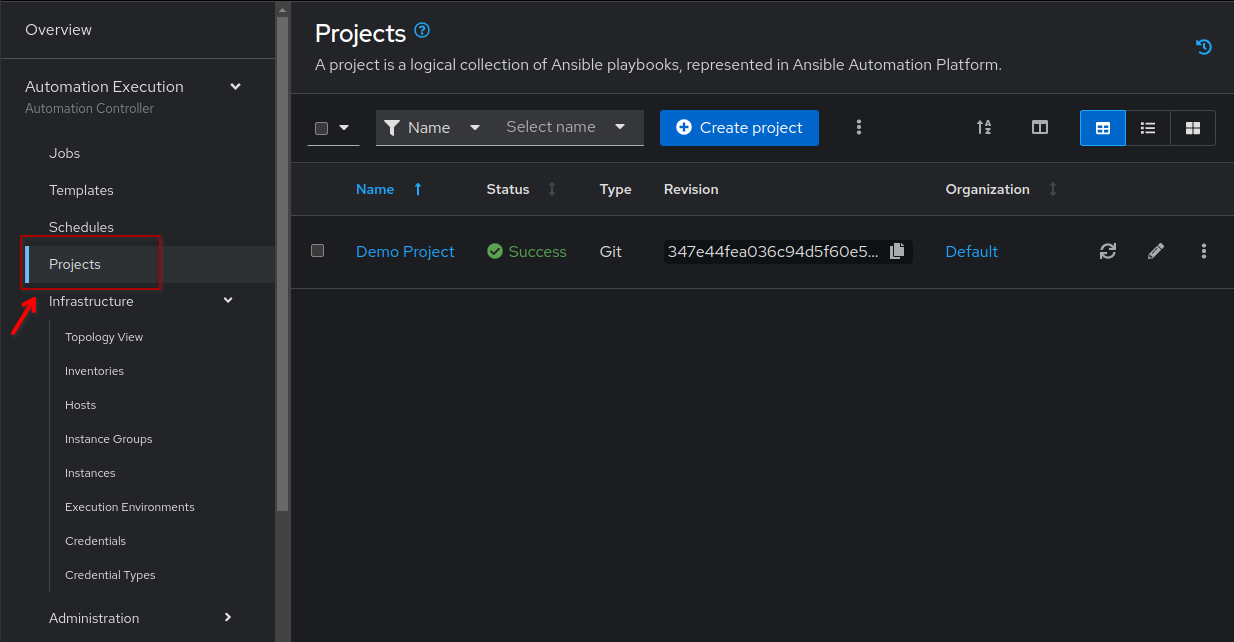This screenshot has height=642, width=1234.
Task: Collapse the Automation Execution section
Action: tap(236, 87)
